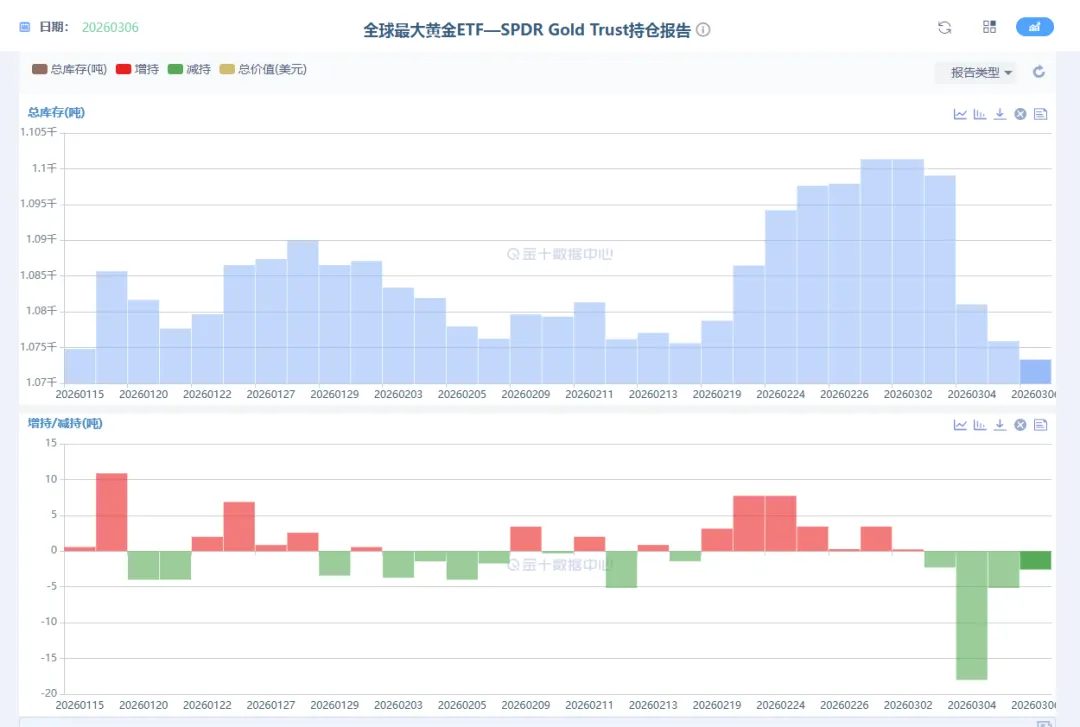
Task: Click the dark green last reduction bar
Action: (x=1035, y=560)
